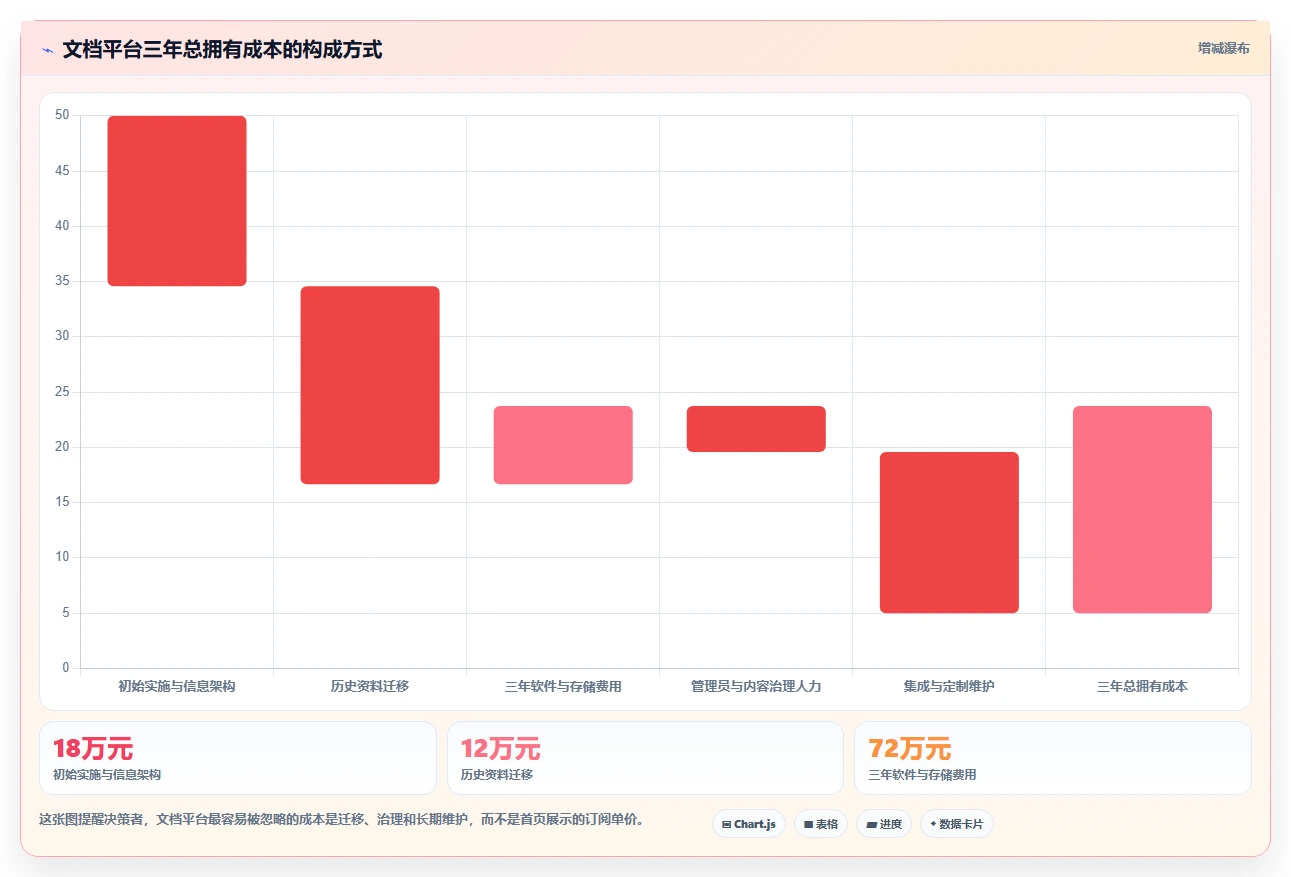Click the y-axis value 50

(x=62, y=116)
